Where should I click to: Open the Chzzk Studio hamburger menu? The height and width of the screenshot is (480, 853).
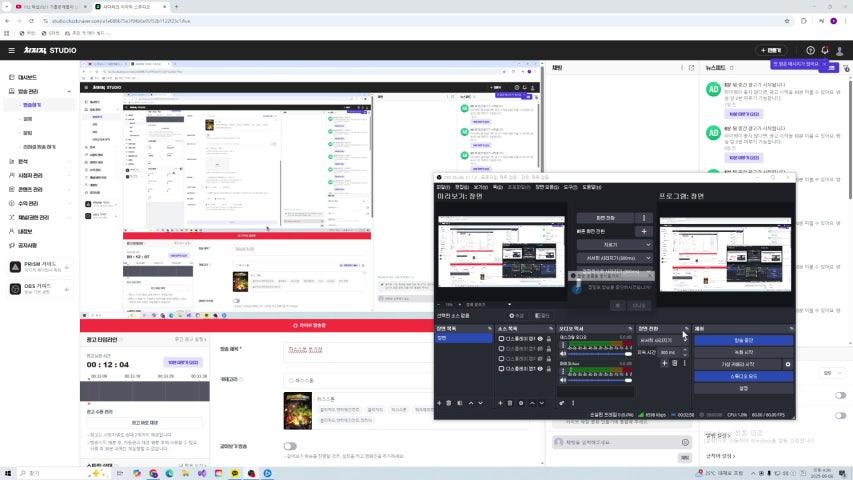[x=11, y=50]
